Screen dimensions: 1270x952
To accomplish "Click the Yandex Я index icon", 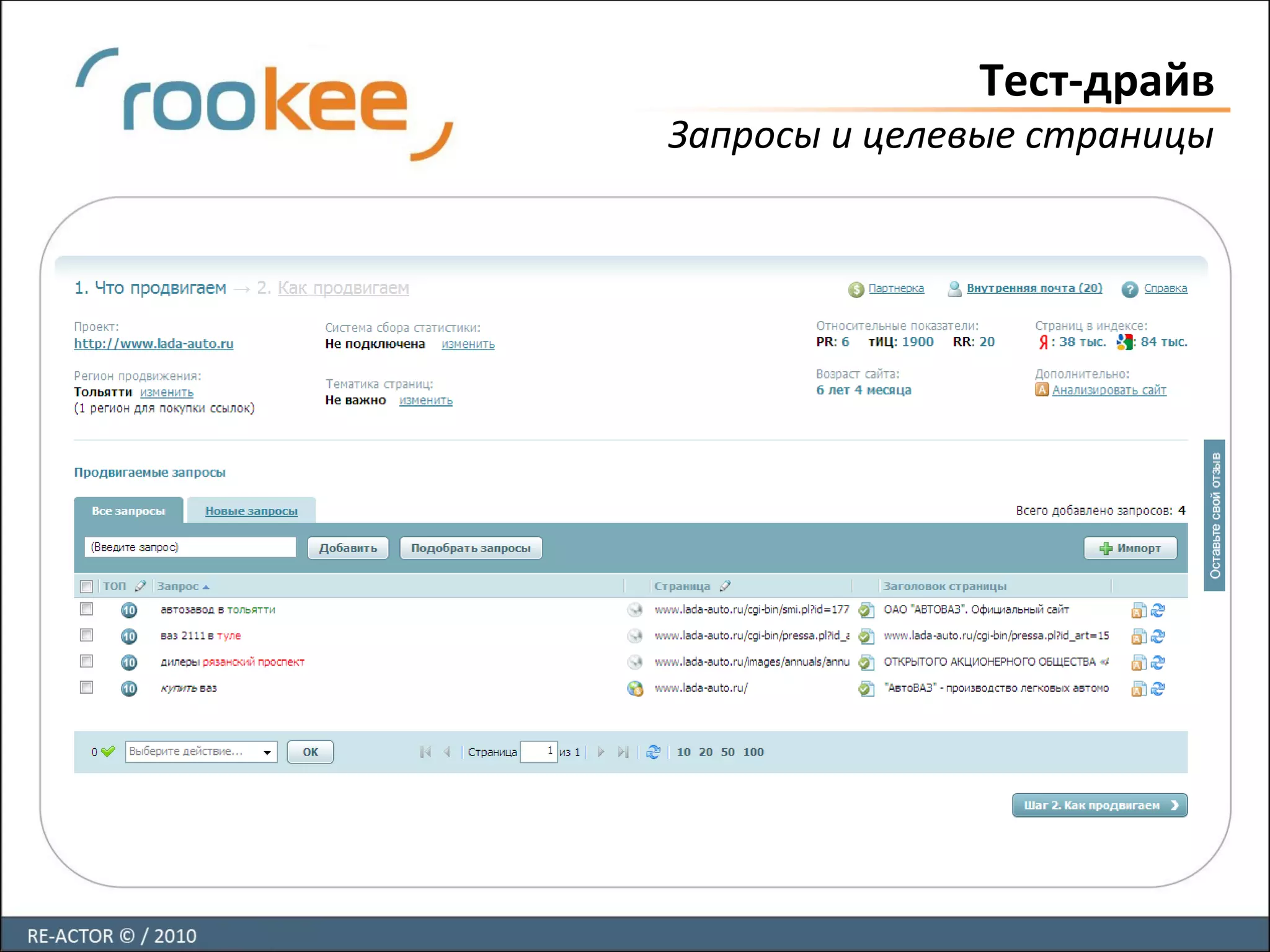I will (1043, 342).
